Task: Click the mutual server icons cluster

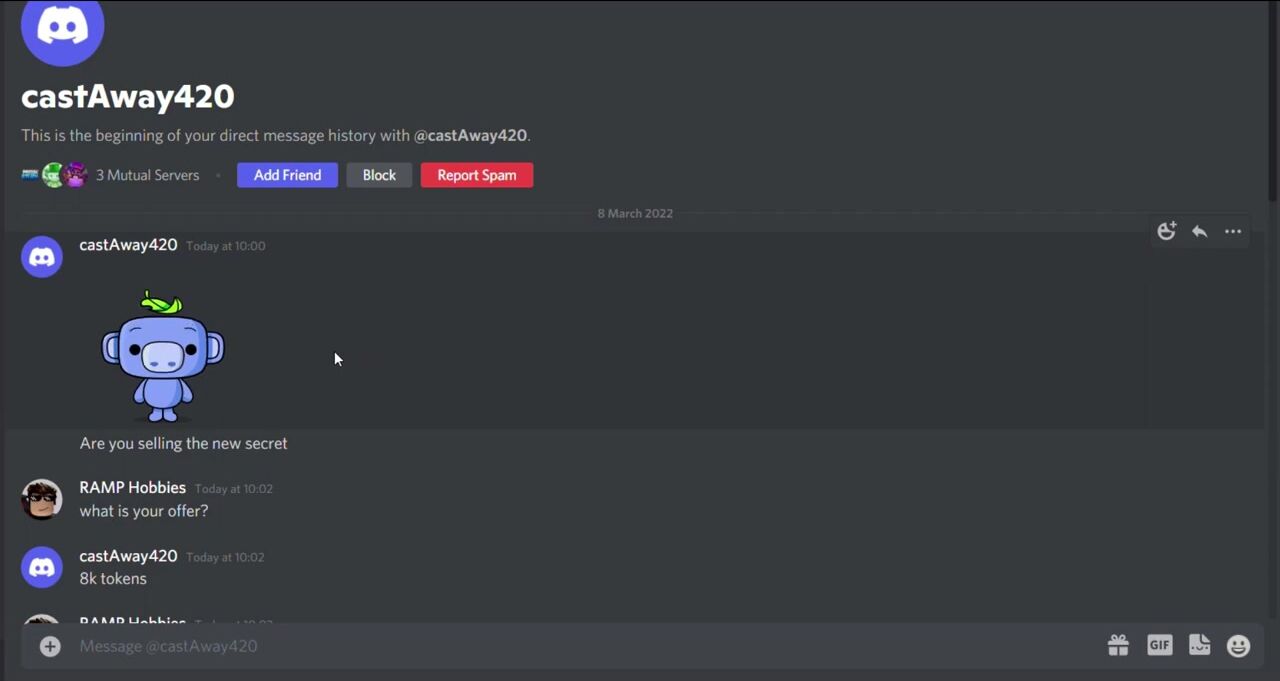Action: [x=55, y=175]
